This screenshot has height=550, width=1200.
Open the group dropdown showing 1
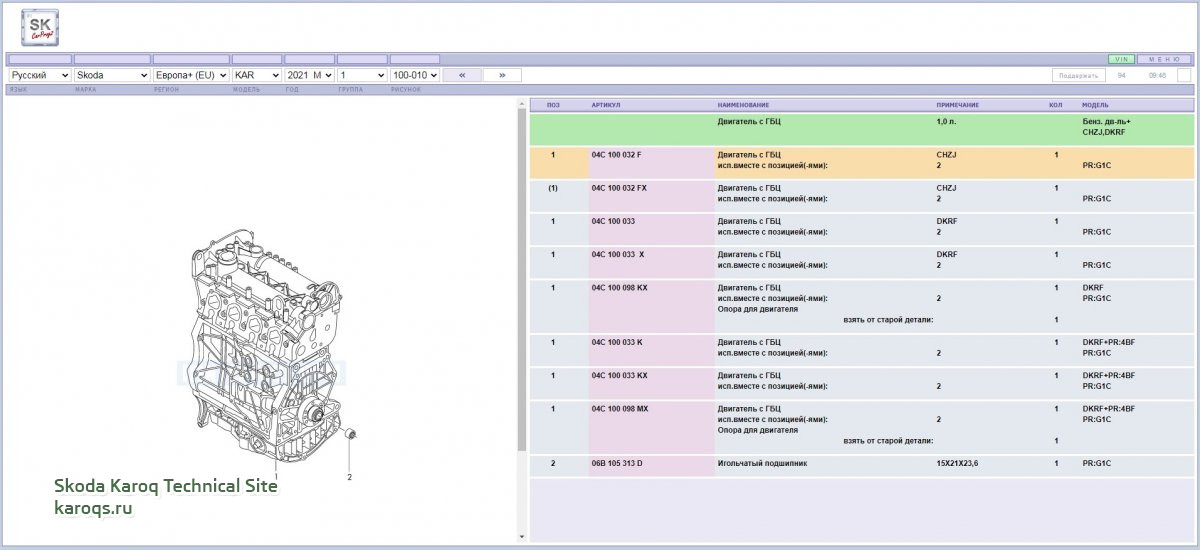coord(362,75)
